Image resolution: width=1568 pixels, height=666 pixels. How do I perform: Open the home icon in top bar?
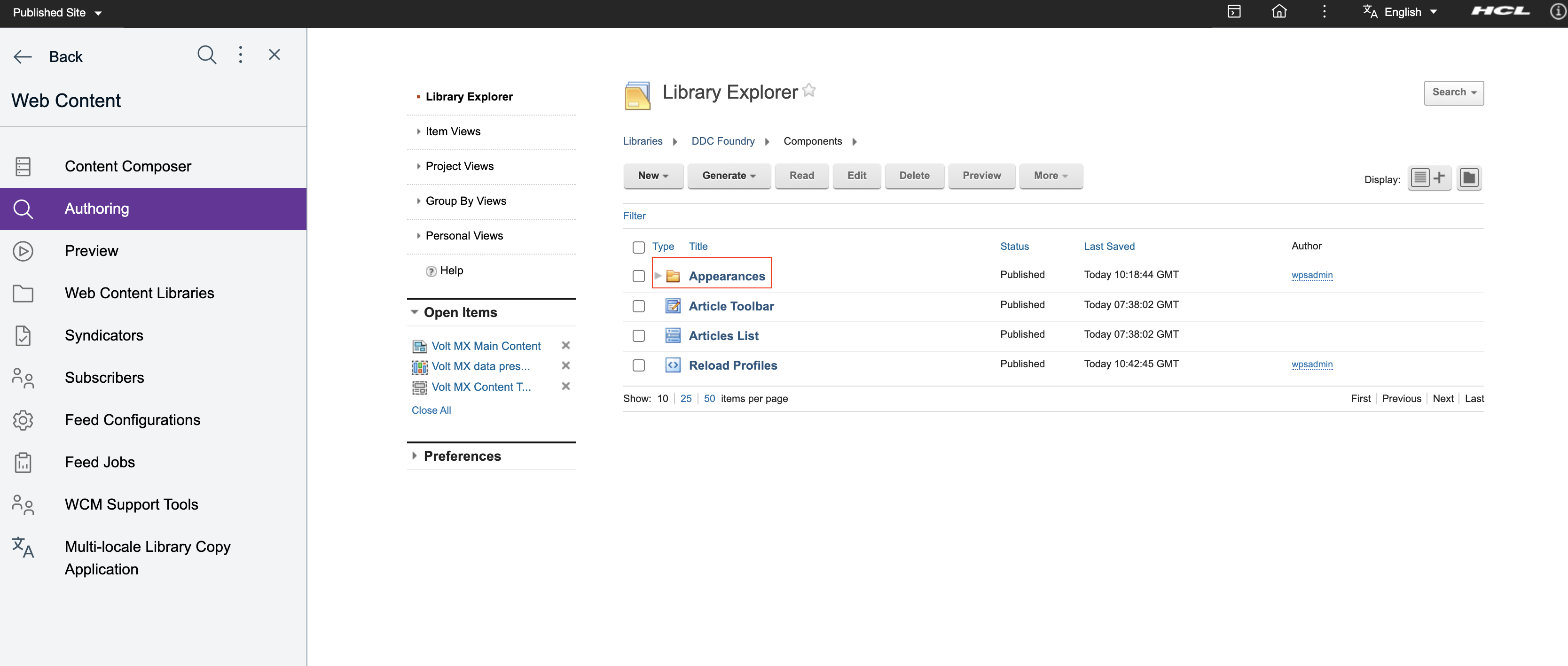[x=1279, y=12]
